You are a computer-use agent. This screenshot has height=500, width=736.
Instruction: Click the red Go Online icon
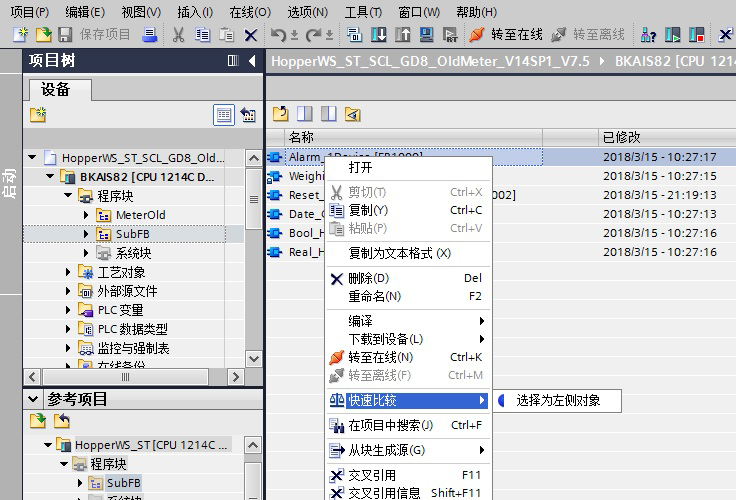coord(477,35)
